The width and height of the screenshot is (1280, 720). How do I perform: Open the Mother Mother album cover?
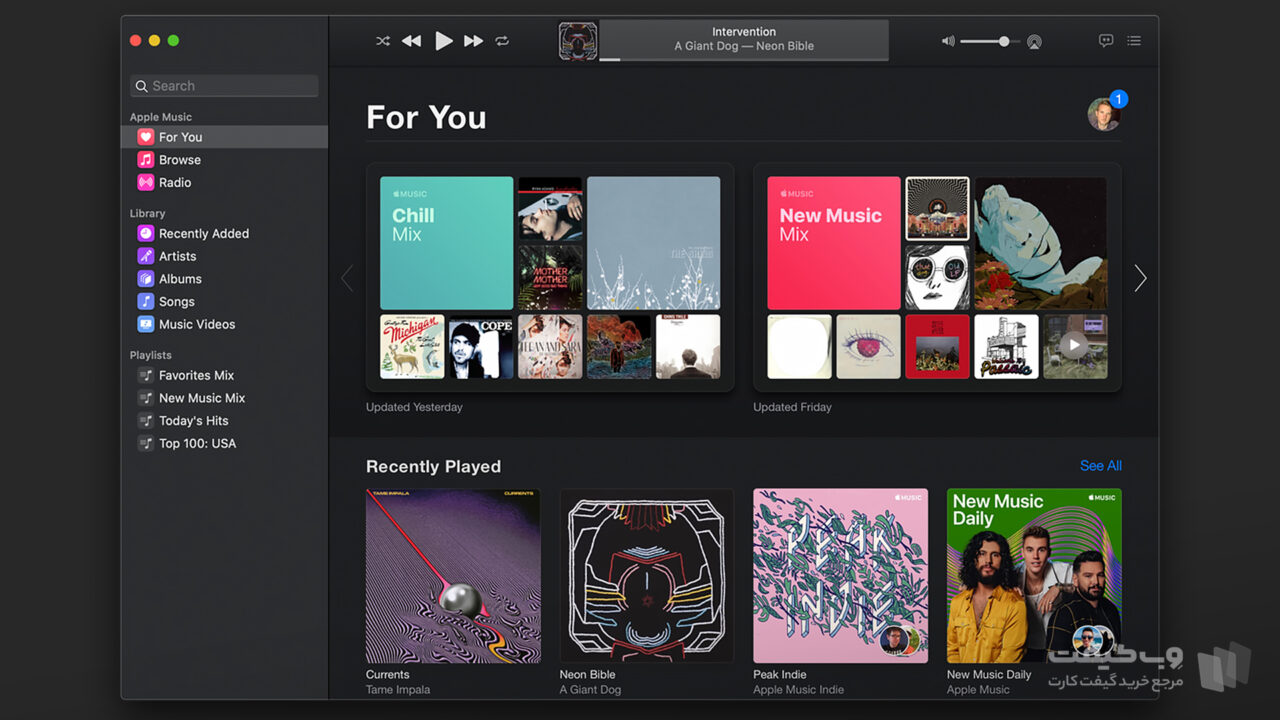(x=550, y=277)
